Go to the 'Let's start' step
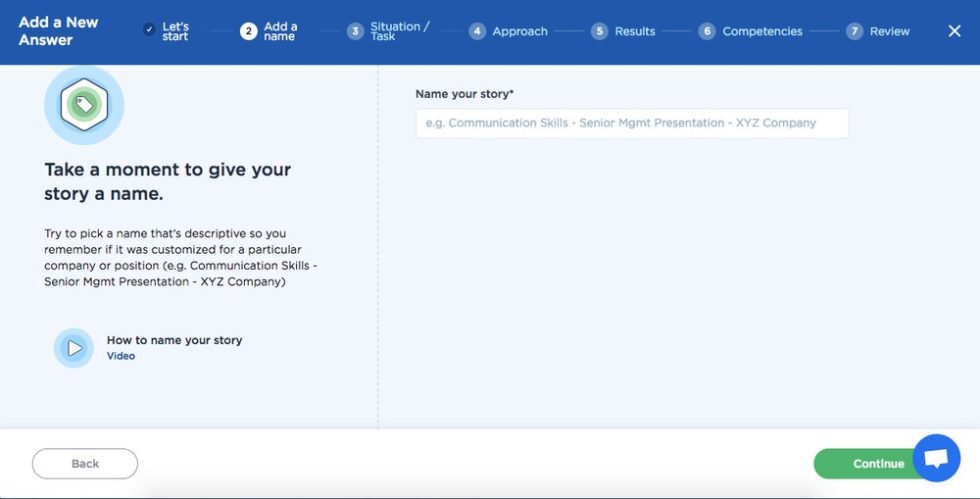This screenshot has width=980, height=499. tap(175, 31)
